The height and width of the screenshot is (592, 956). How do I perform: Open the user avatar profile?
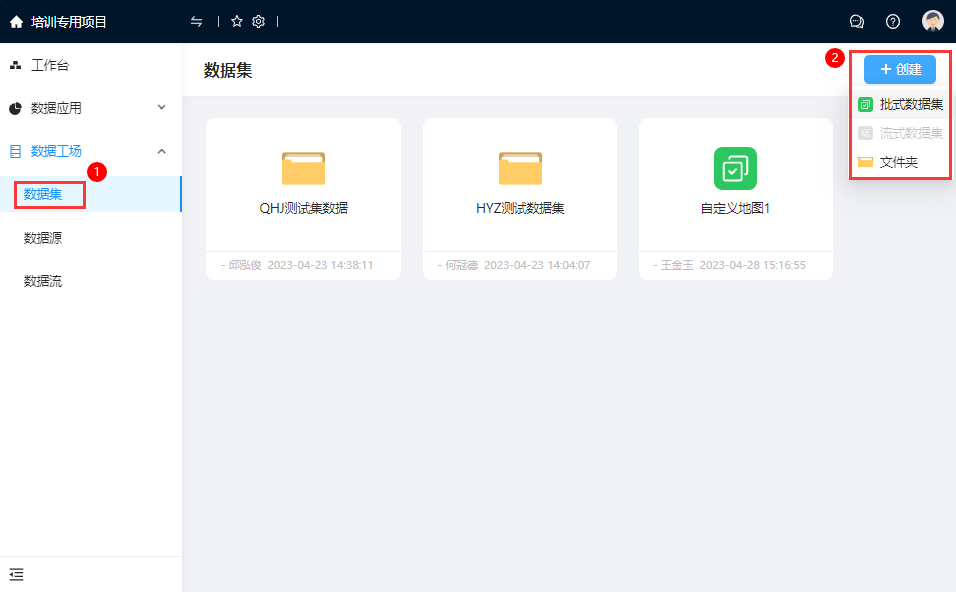[x=932, y=22]
